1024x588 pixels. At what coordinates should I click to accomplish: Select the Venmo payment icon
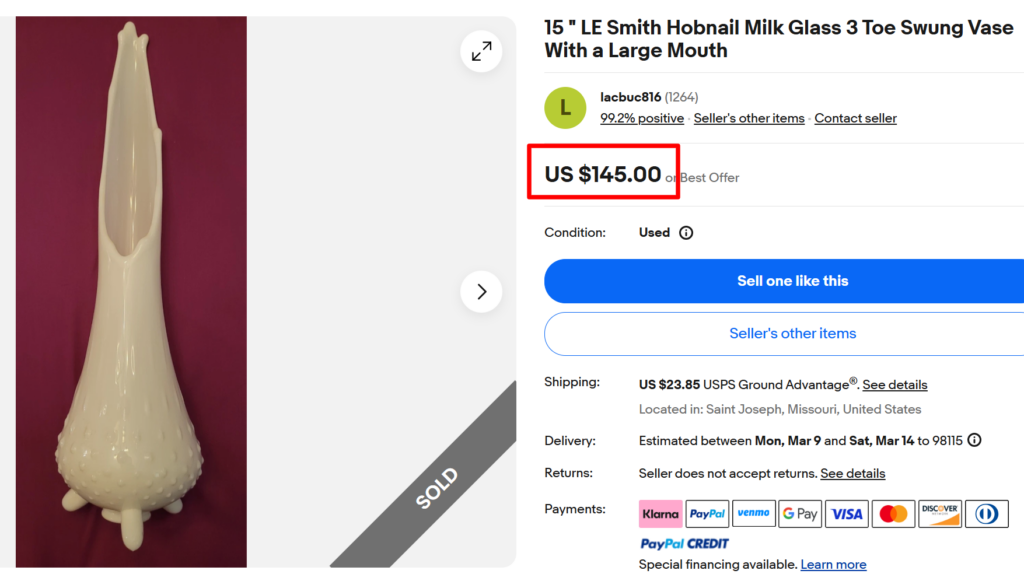(754, 513)
